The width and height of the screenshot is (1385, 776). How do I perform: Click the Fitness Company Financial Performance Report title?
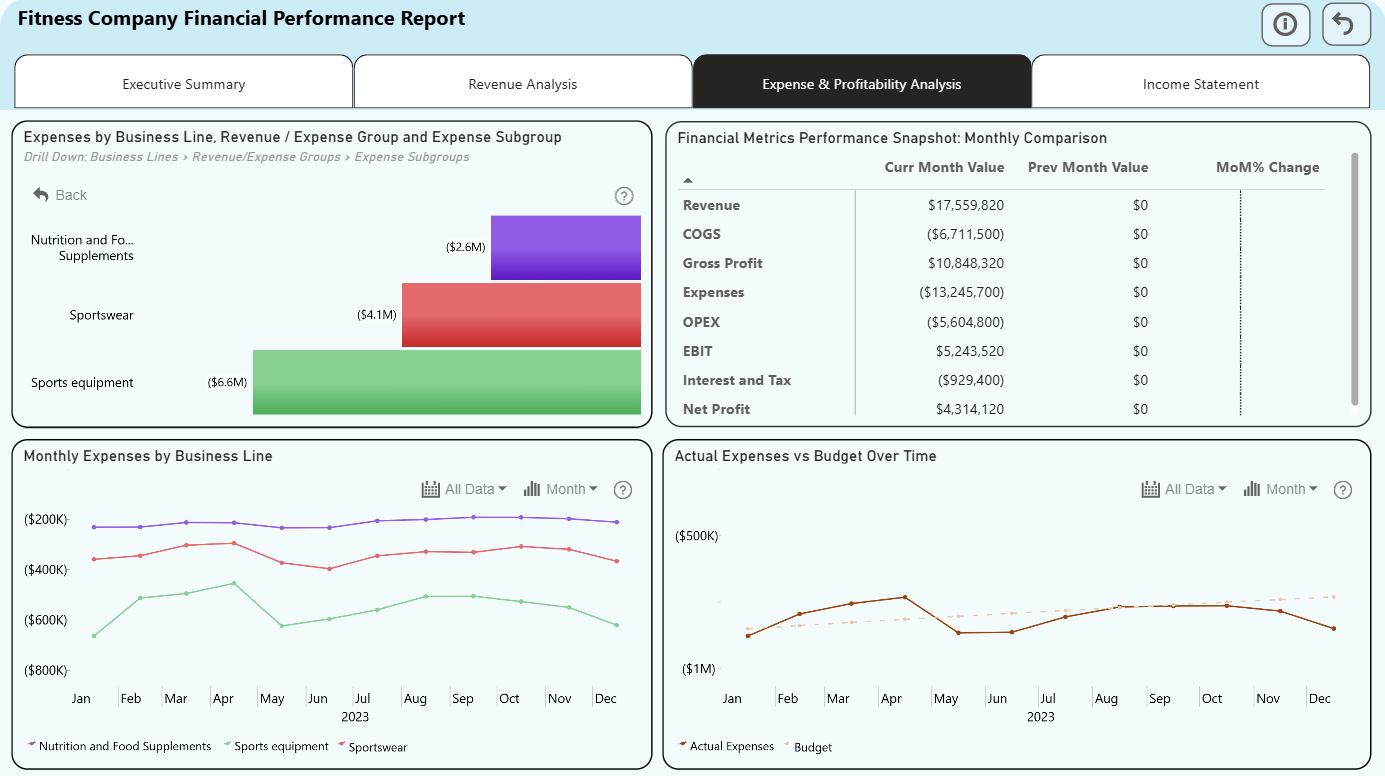coord(242,18)
